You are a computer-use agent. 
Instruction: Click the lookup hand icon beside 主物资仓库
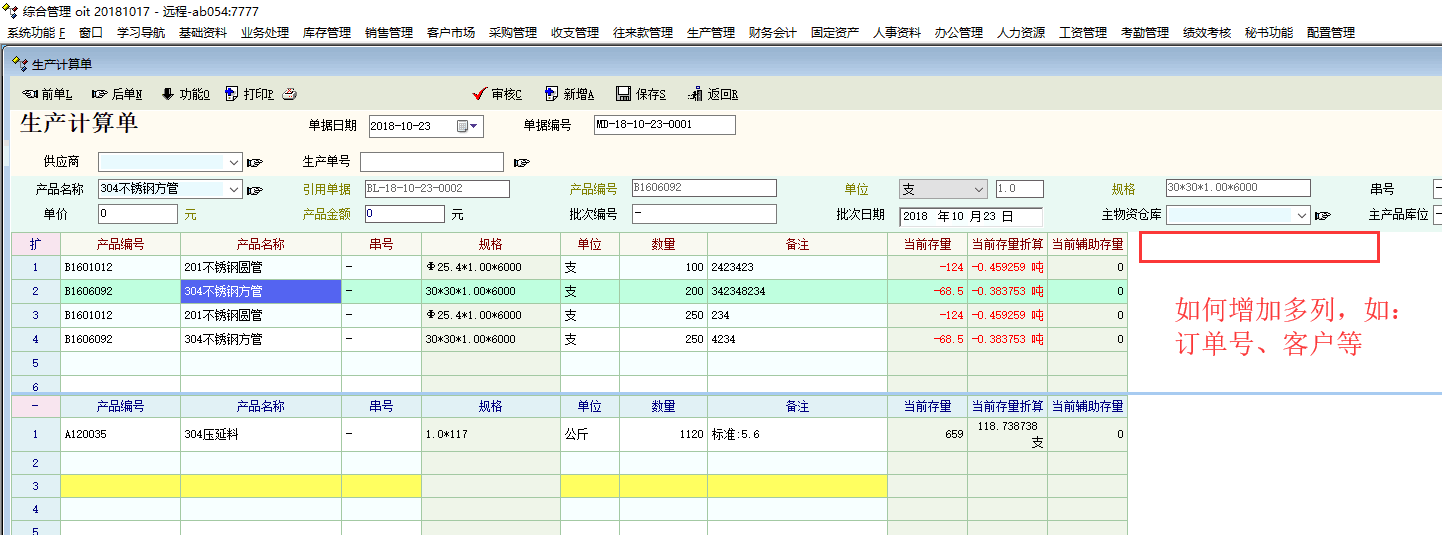(x=1322, y=215)
